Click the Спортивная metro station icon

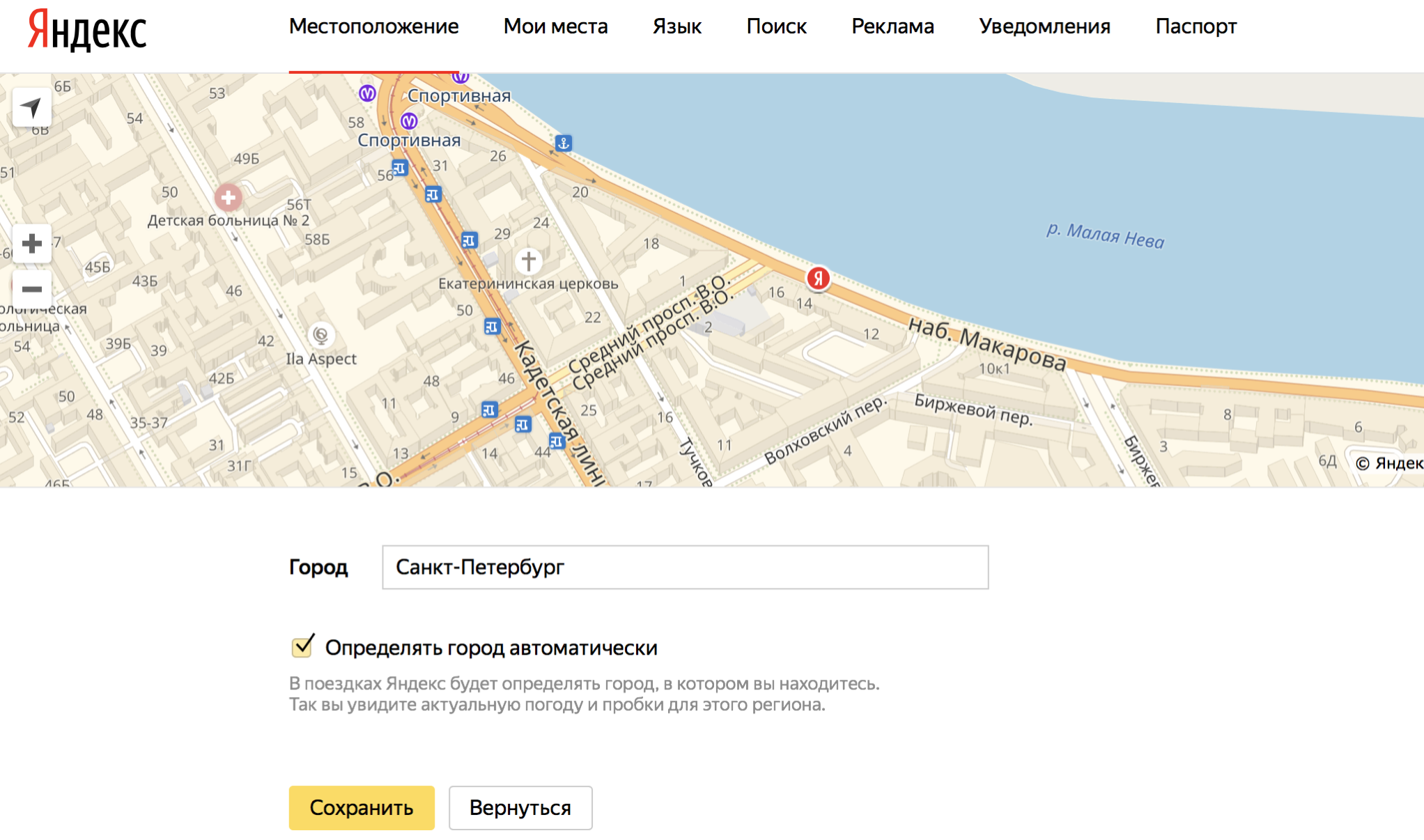pos(409,121)
